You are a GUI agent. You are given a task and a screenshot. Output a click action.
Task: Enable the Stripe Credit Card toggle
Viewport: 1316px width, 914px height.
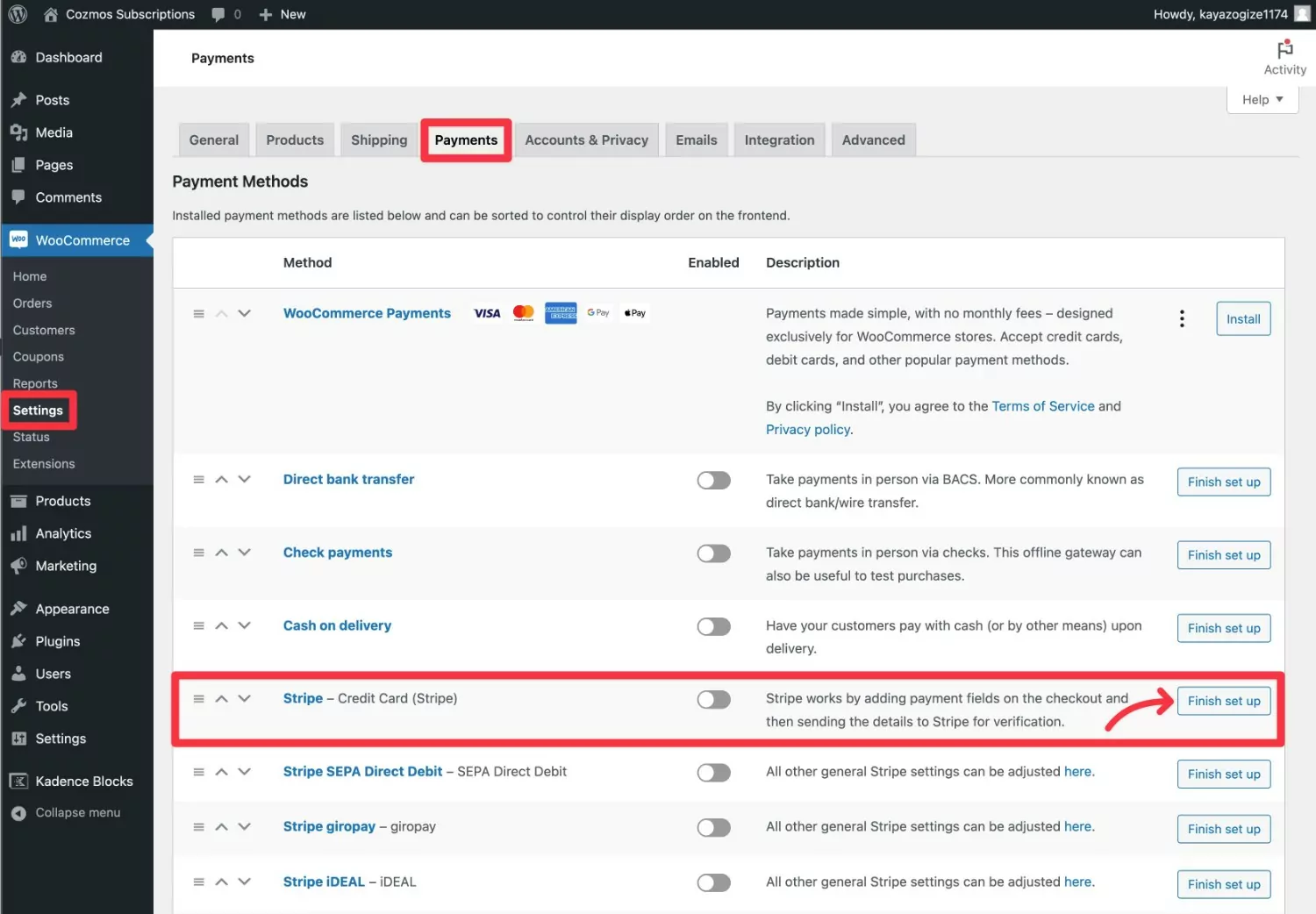713,699
